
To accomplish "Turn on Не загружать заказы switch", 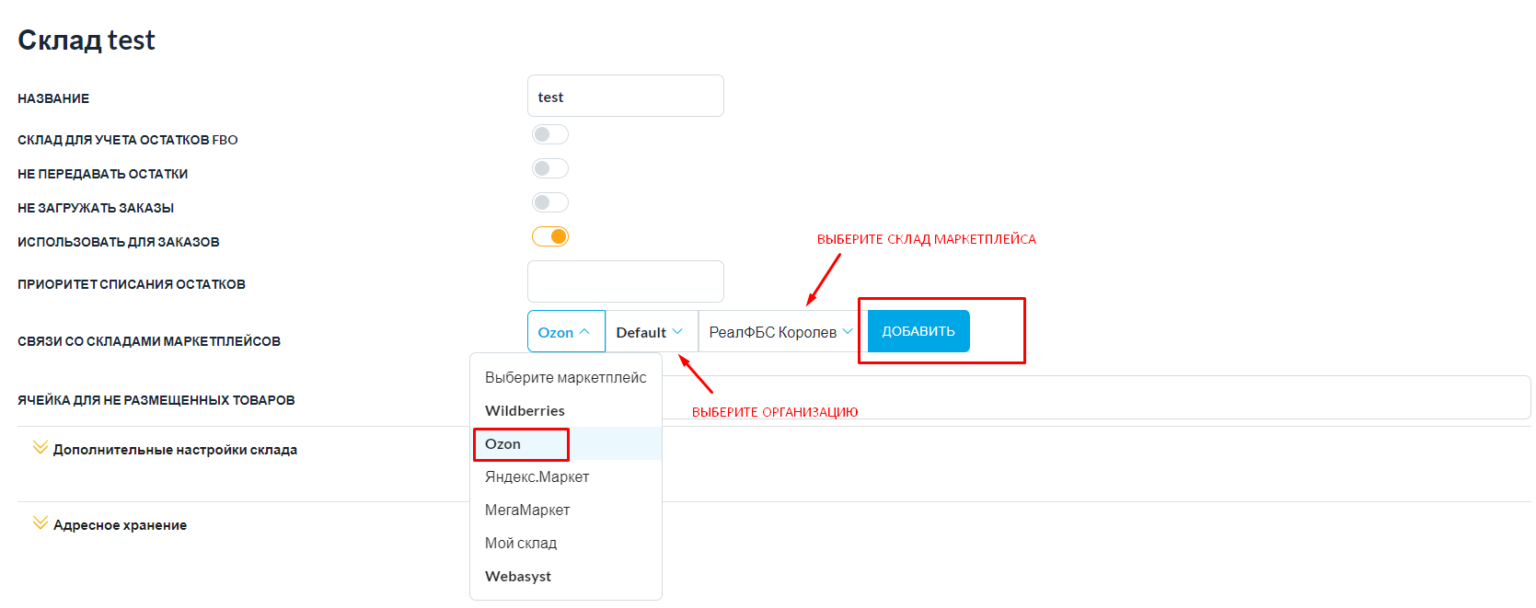I will 550,203.
